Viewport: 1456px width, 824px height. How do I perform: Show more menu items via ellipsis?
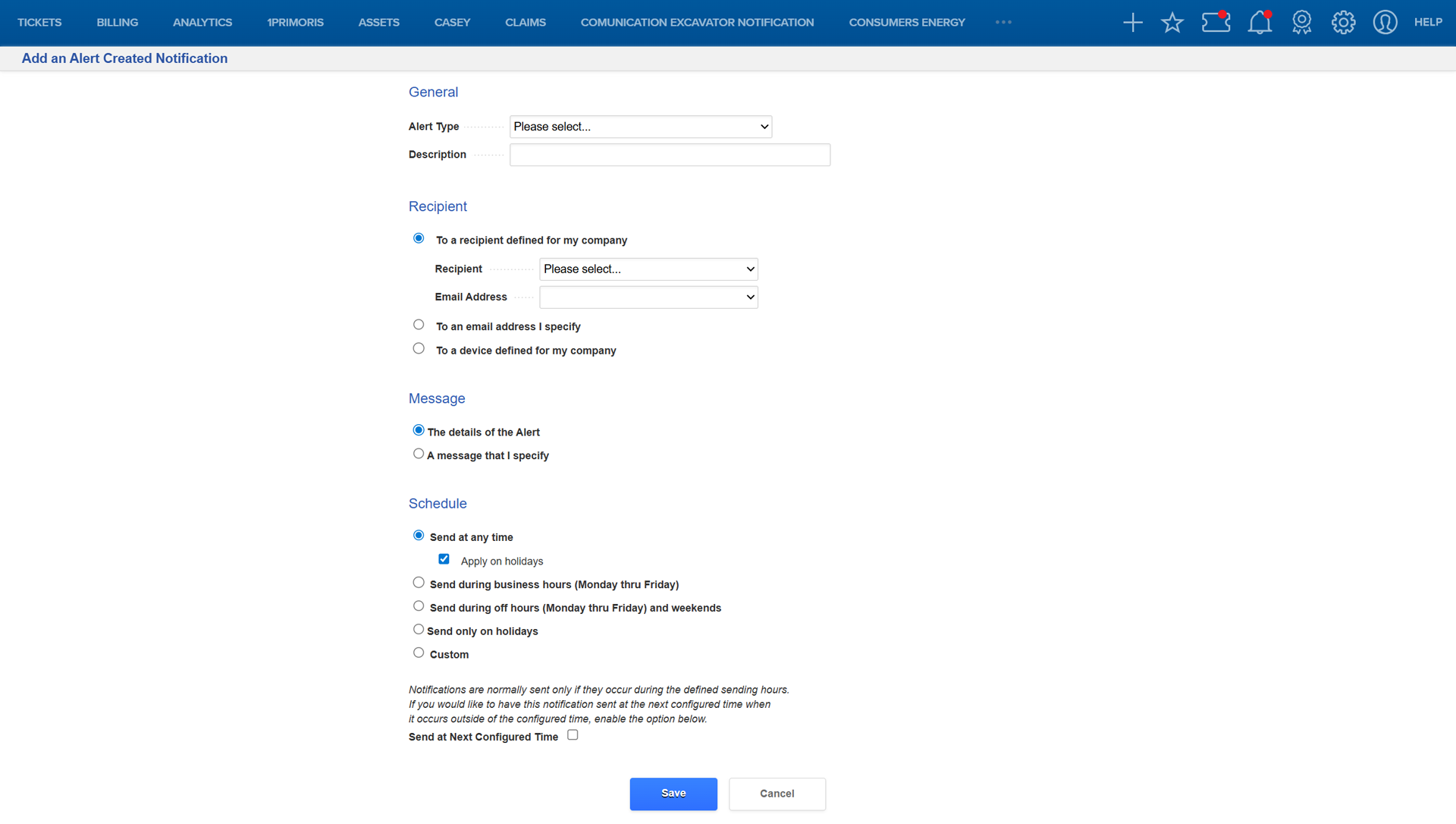(x=1003, y=22)
